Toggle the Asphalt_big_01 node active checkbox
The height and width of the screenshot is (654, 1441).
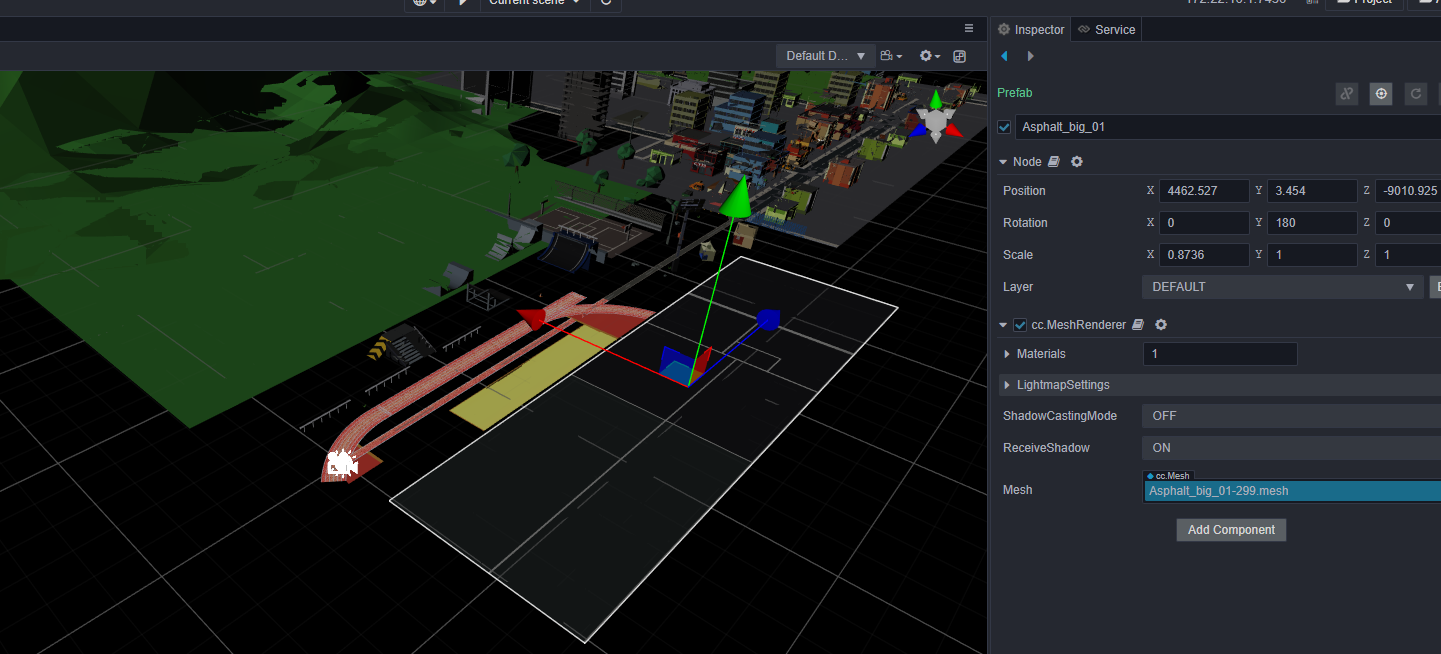click(x=1005, y=127)
